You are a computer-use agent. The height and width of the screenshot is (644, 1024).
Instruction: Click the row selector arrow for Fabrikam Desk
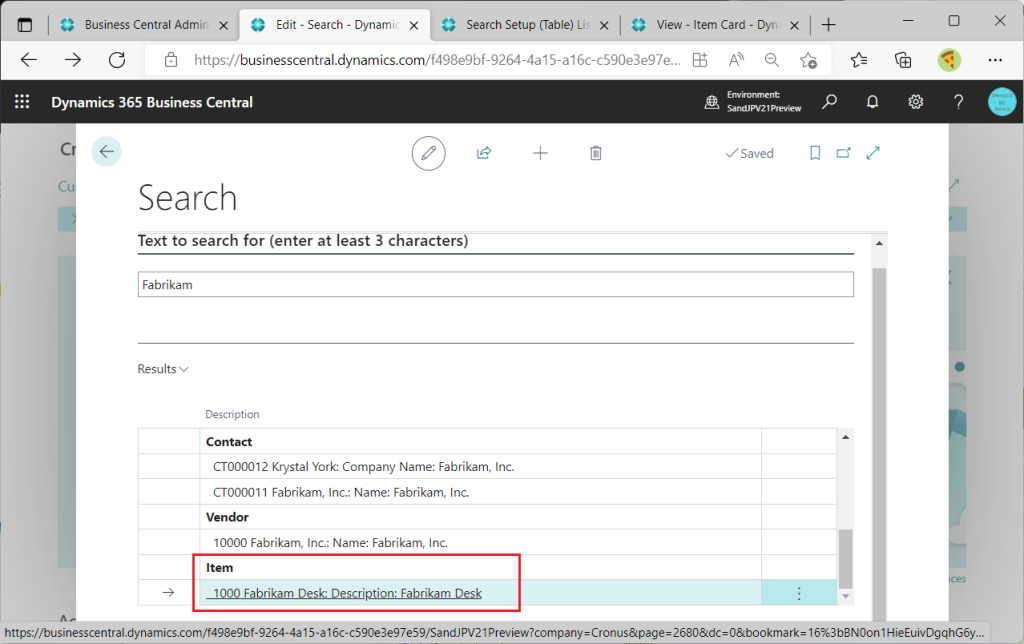168,593
